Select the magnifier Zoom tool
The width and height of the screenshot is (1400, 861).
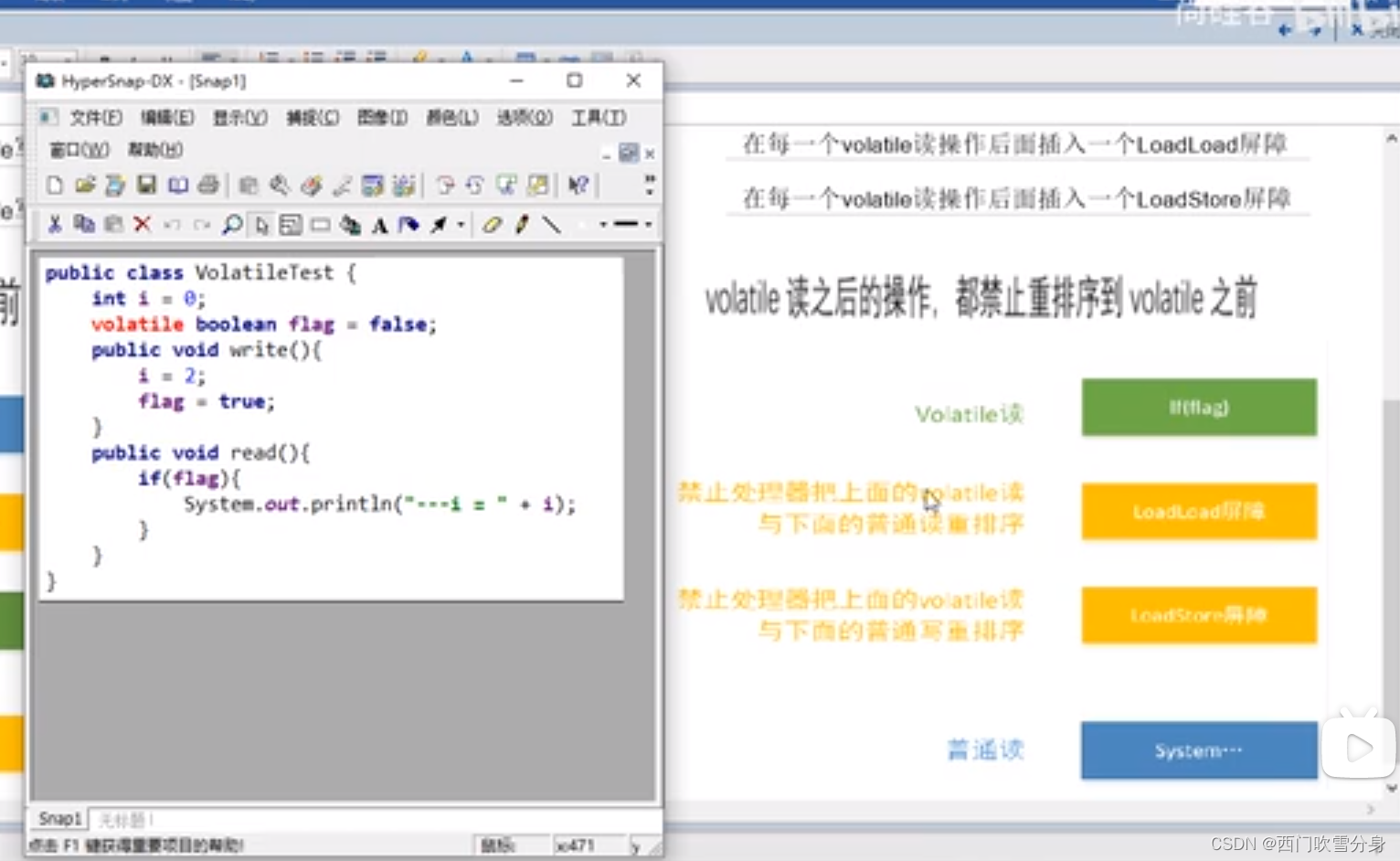[232, 224]
